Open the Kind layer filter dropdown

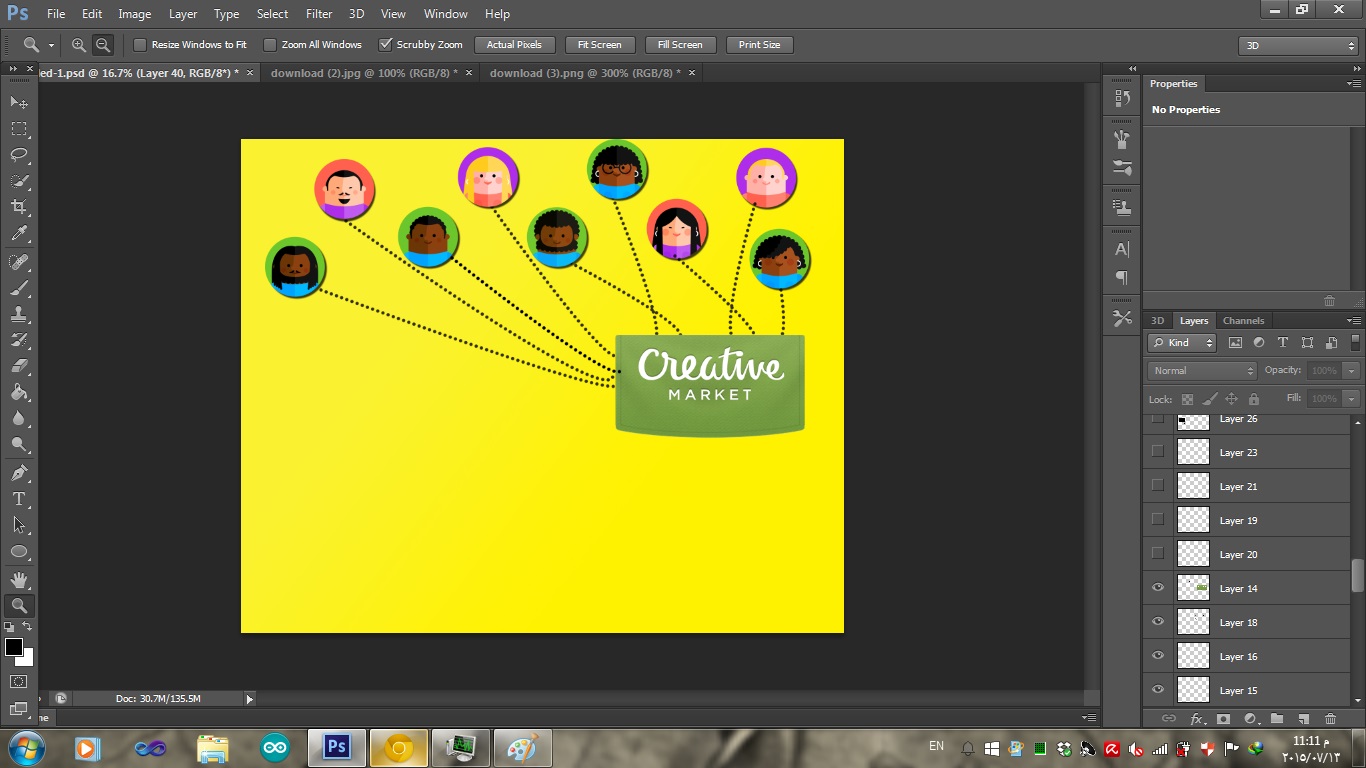tap(1181, 343)
